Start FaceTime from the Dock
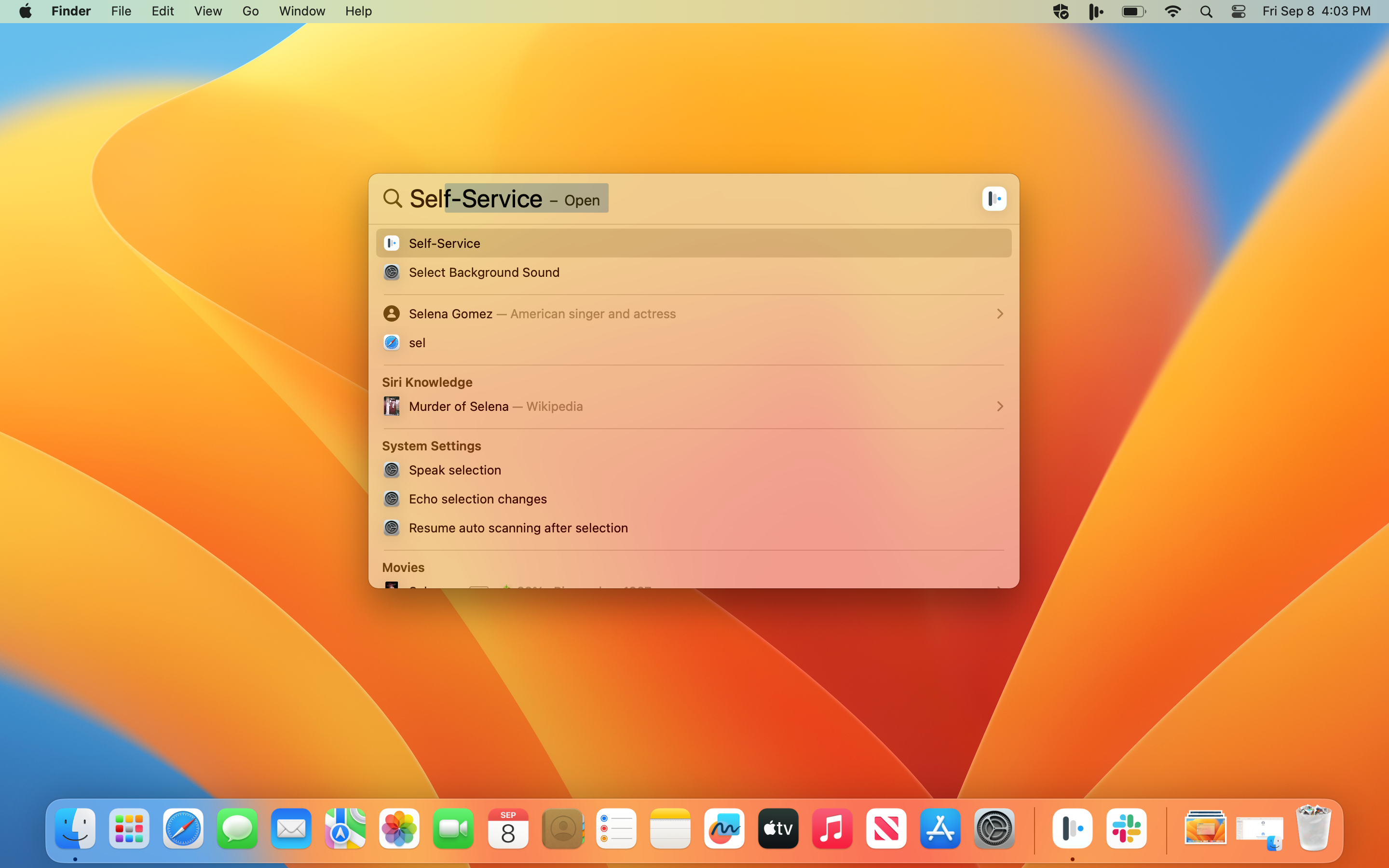This screenshot has height=868, width=1389. (453, 828)
